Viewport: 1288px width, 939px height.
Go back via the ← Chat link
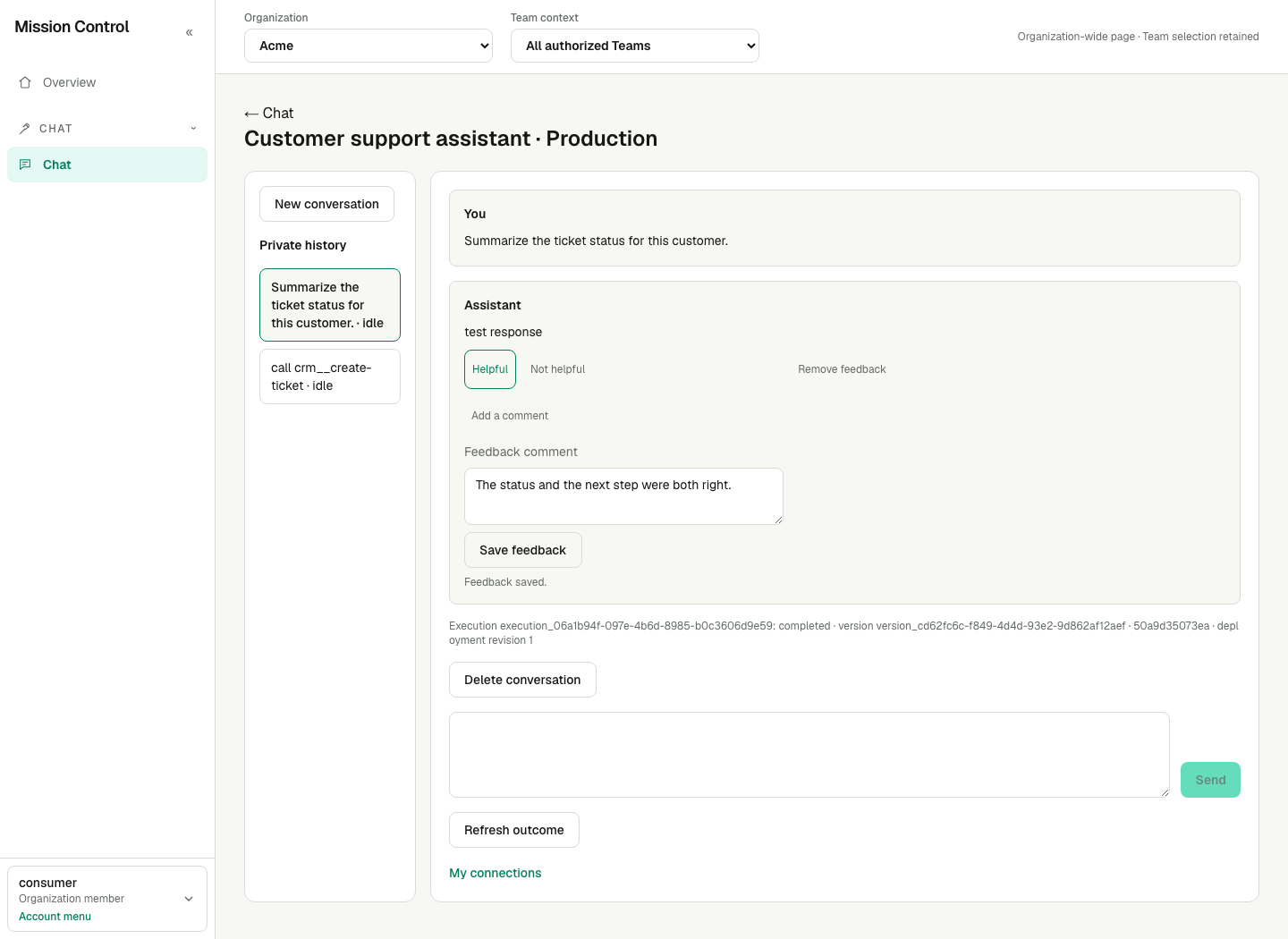point(269,114)
